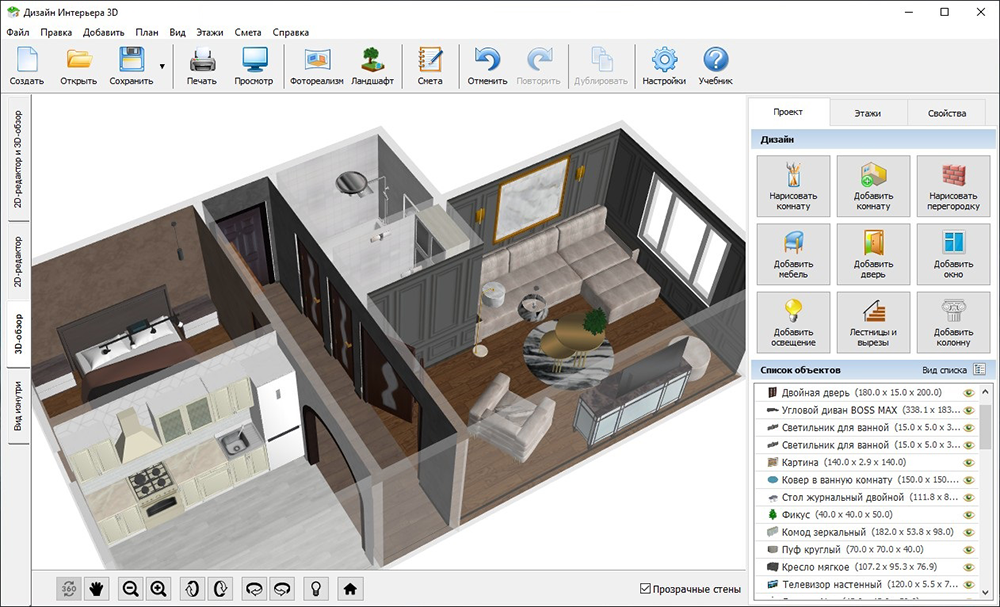Open the Этажи menu in menu bar
This screenshot has height=607, width=1000.
[210, 32]
